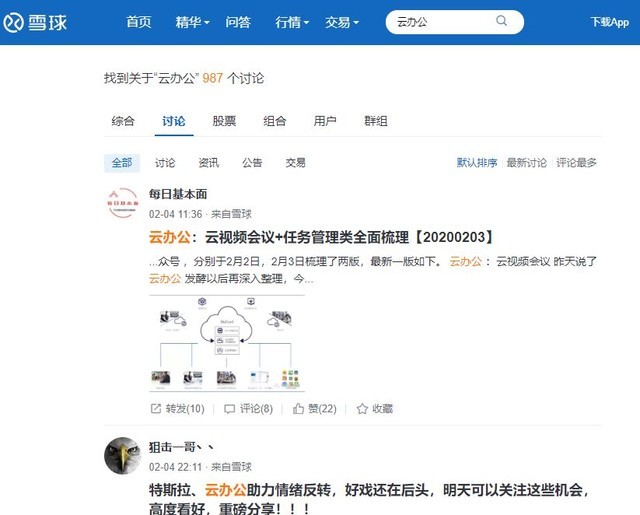
Task: Open 每日基本面 user avatar
Action: 123,203
